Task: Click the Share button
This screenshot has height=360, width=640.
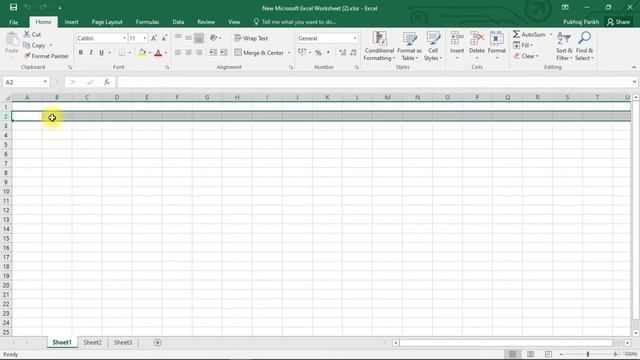Action: pyautogui.click(x=618, y=22)
